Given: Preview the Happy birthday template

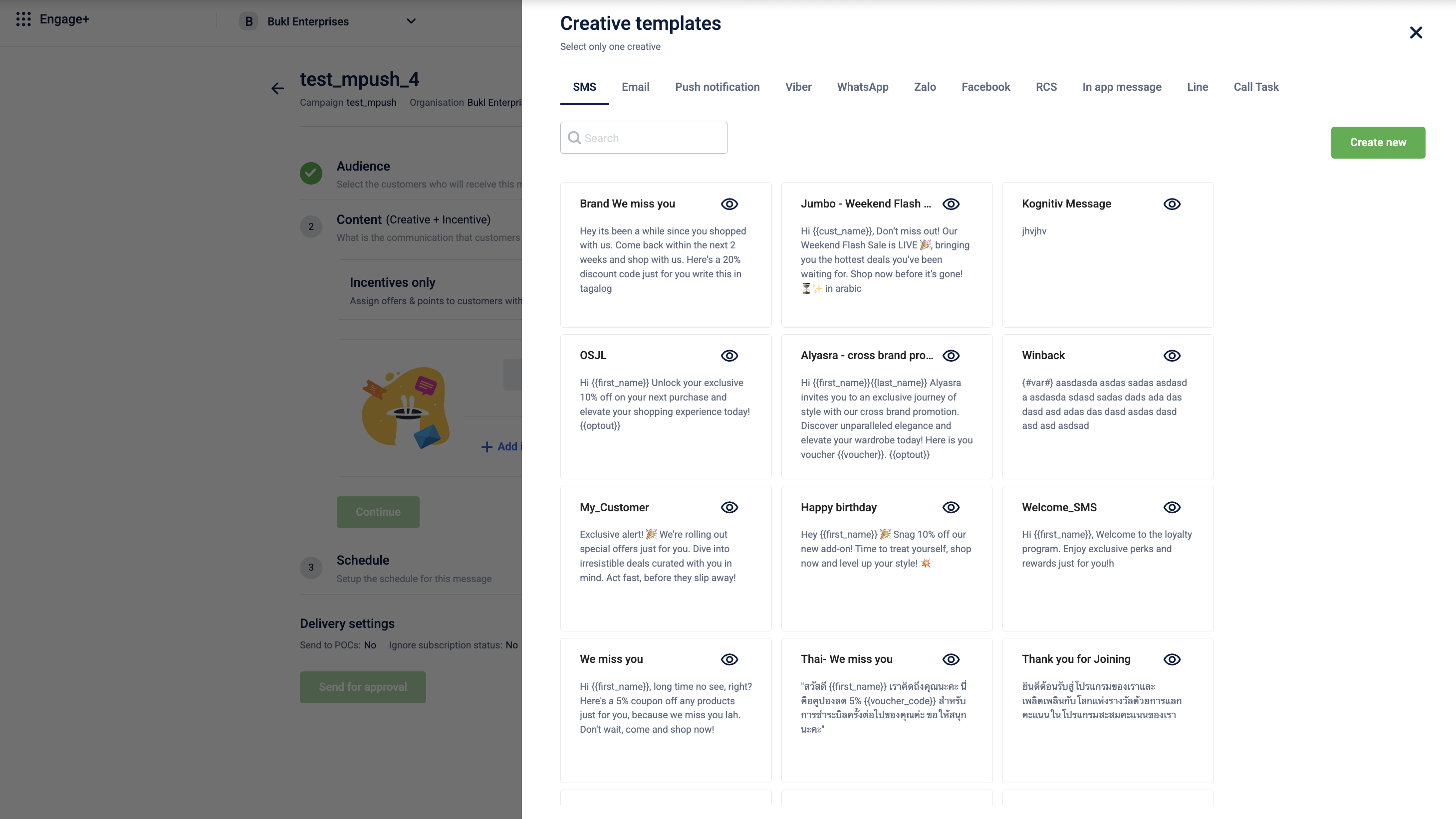Looking at the screenshot, I should (x=951, y=507).
